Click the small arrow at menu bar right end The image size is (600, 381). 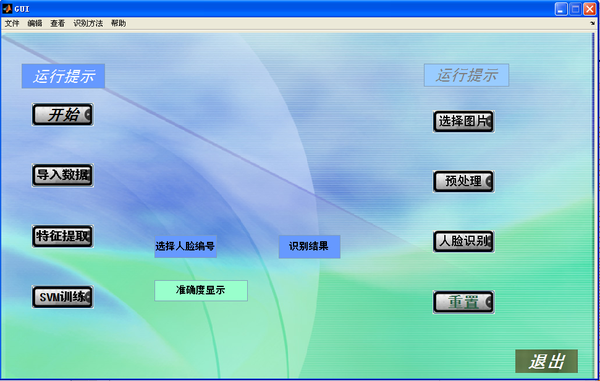[x=593, y=23]
